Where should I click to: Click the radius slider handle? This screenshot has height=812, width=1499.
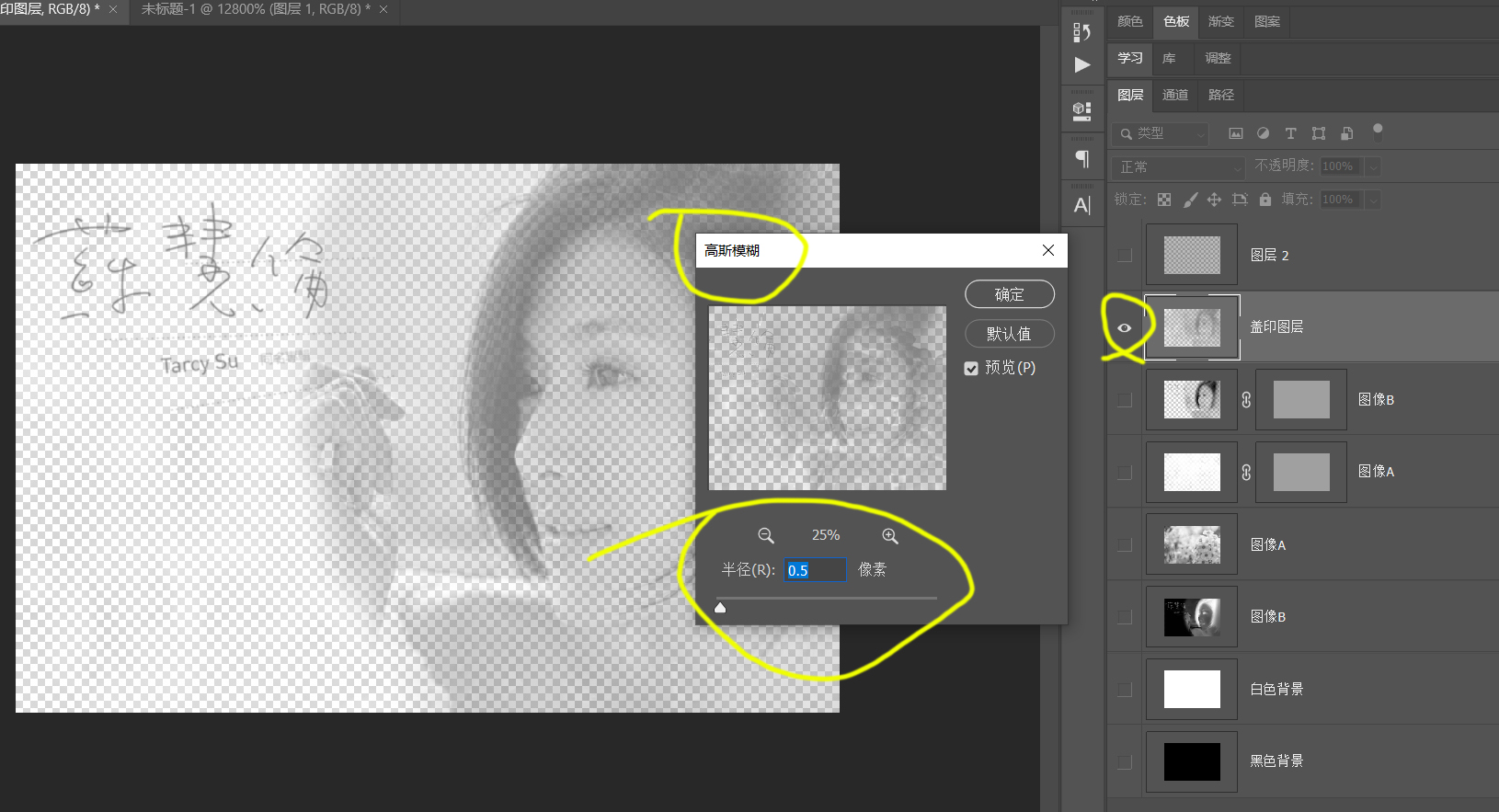click(x=720, y=607)
